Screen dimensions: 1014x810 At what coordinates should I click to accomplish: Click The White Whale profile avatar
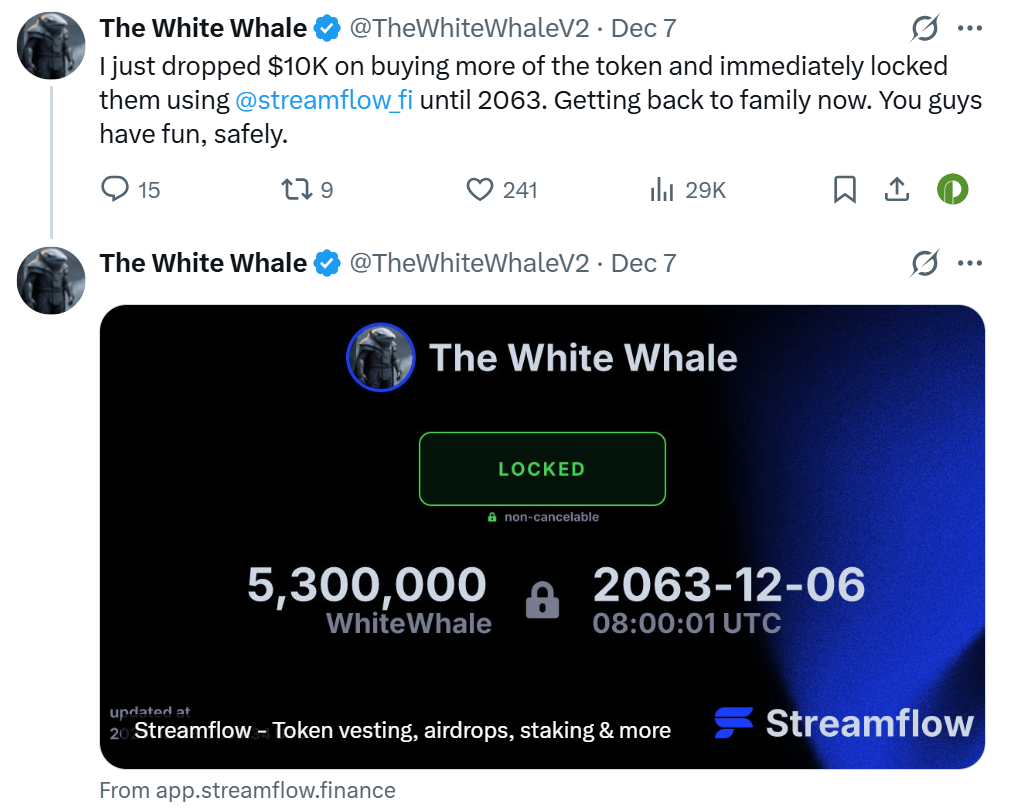(x=51, y=45)
